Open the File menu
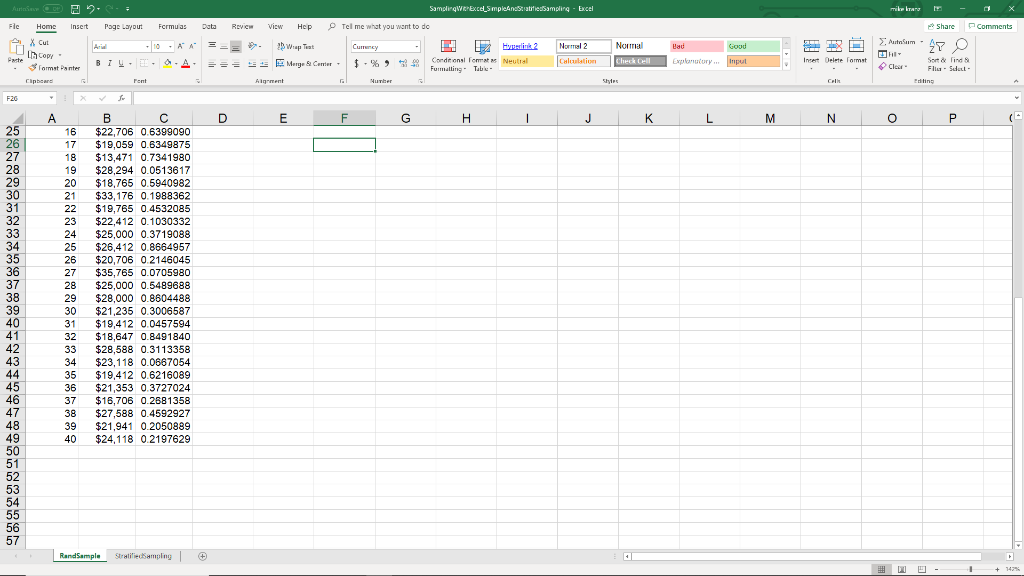1024x576 pixels. 14,27
